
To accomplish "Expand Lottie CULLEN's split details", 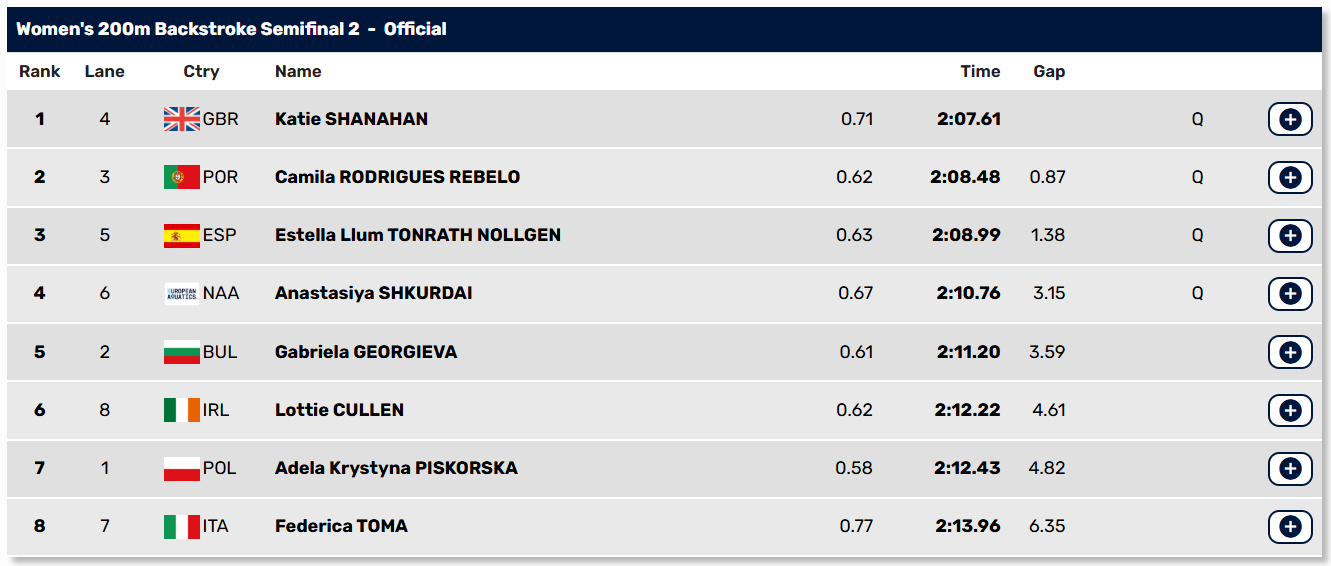I will 1290,410.
